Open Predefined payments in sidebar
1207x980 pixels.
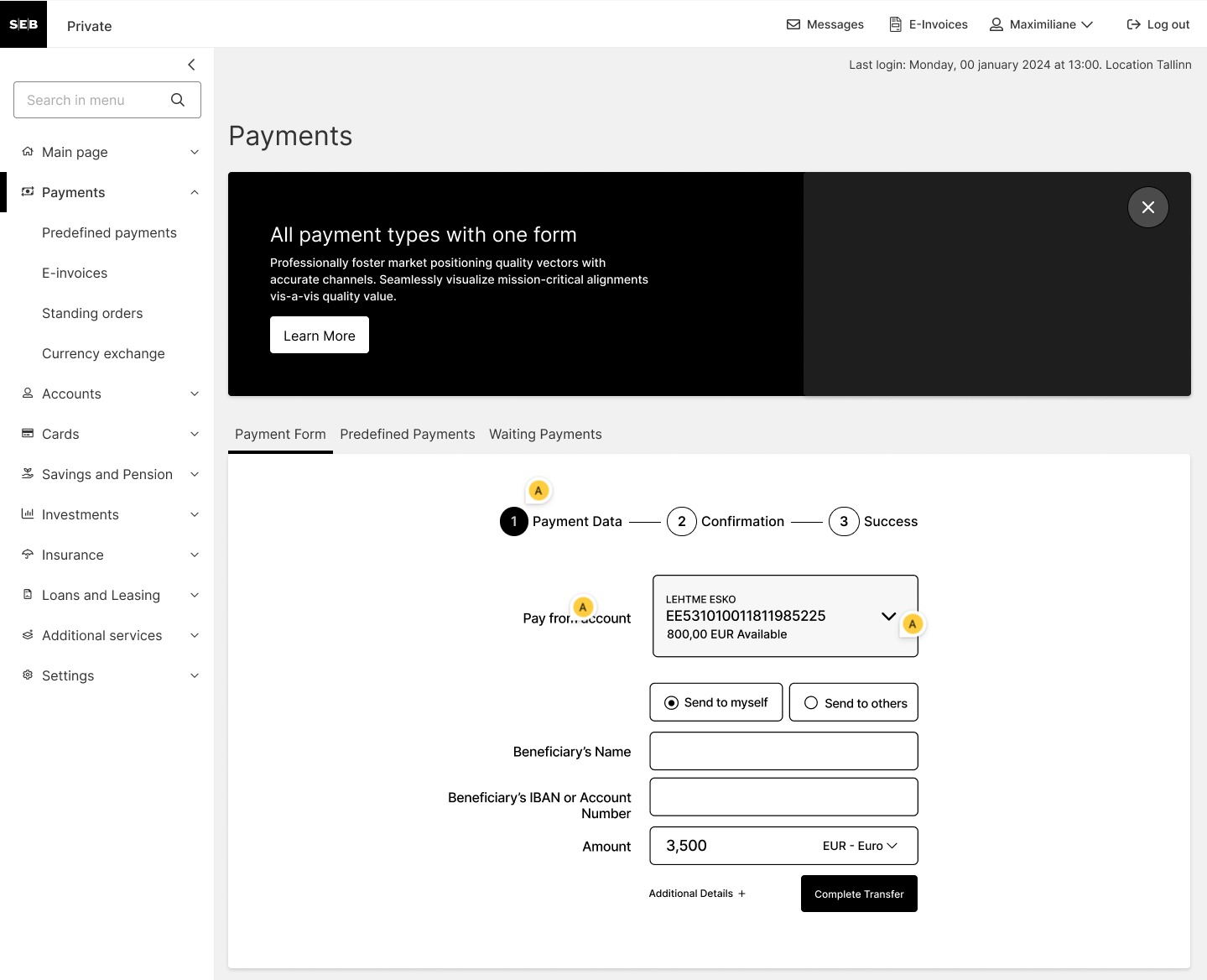click(x=109, y=232)
